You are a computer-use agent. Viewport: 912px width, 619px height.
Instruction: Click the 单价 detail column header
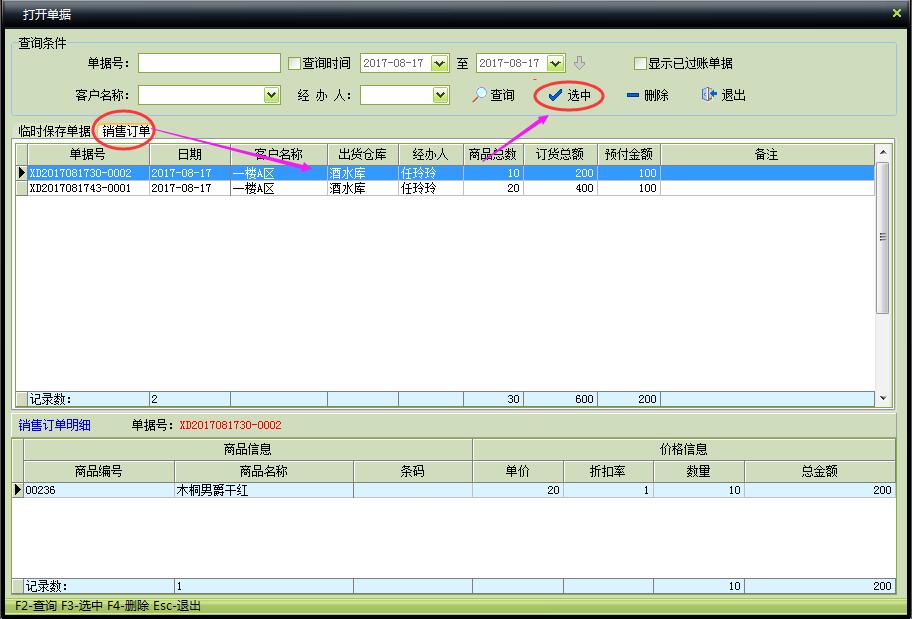point(518,471)
